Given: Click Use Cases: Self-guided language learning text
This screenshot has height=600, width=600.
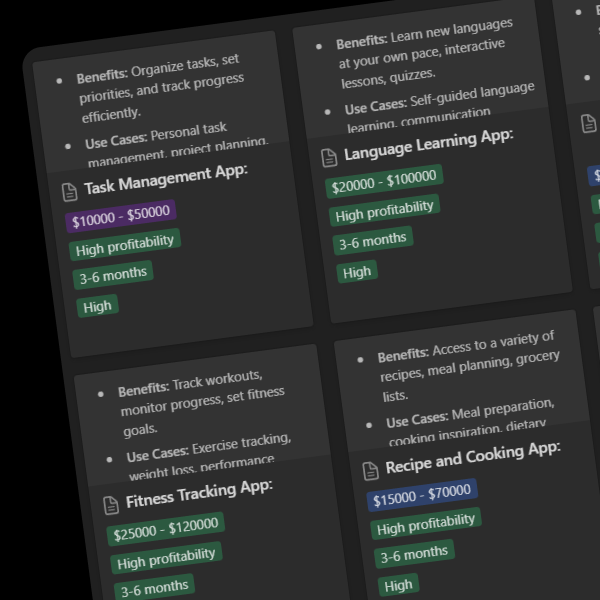Looking at the screenshot, I should click(439, 108).
